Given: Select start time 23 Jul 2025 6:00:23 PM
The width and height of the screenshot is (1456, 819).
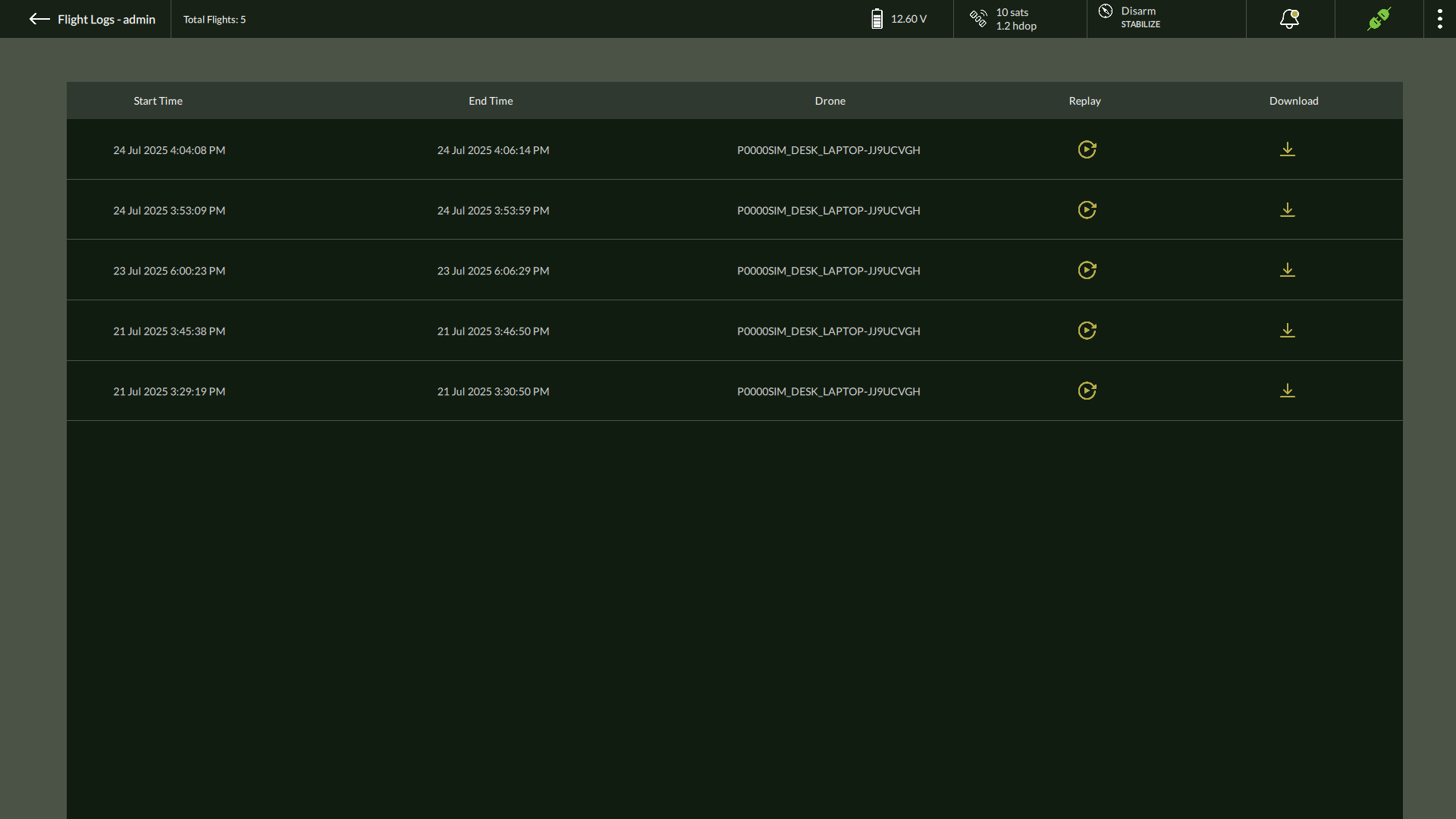Looking at the screenshot, I should coord(169,271).
